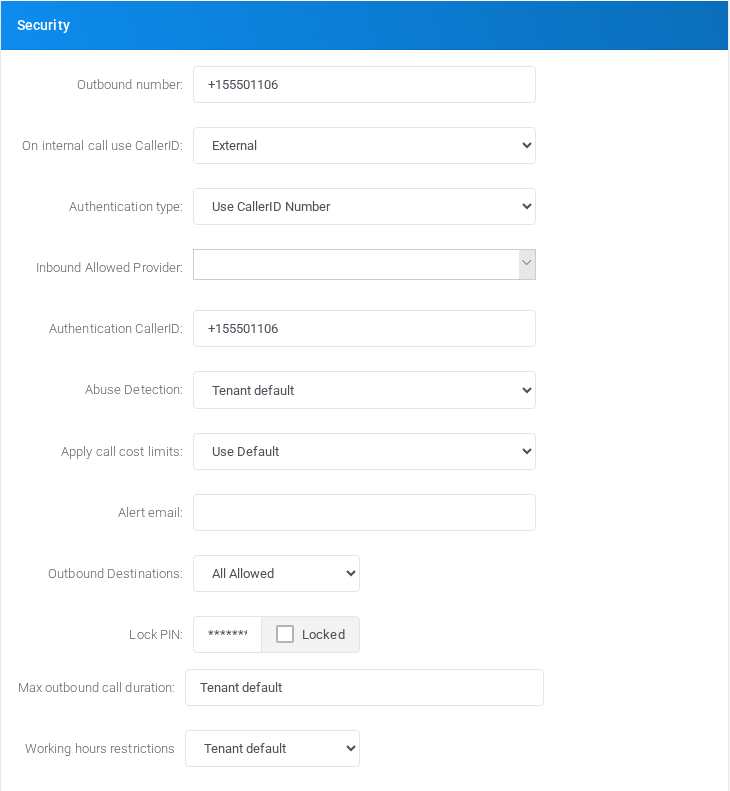Click the Authentication CallerID input field
The width and height of the screenshot is (730, 791).
(364, 329)
